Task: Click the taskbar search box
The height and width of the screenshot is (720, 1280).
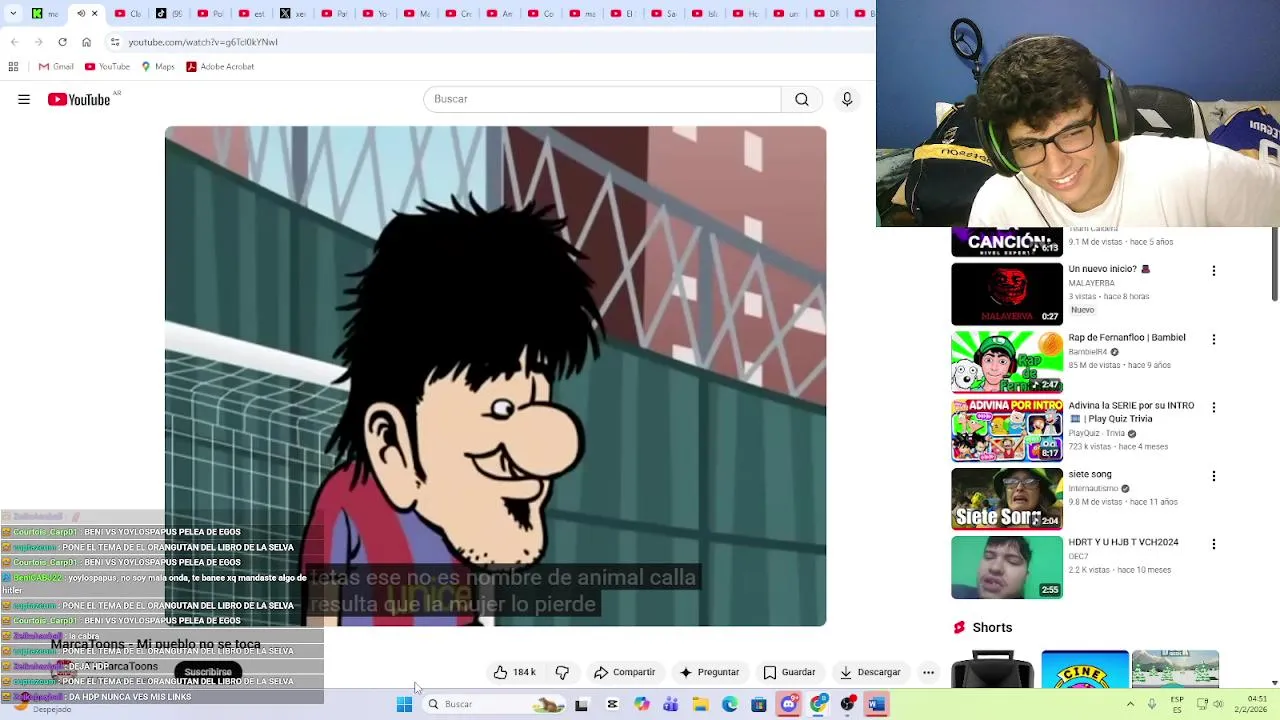Action: point(495,704)
